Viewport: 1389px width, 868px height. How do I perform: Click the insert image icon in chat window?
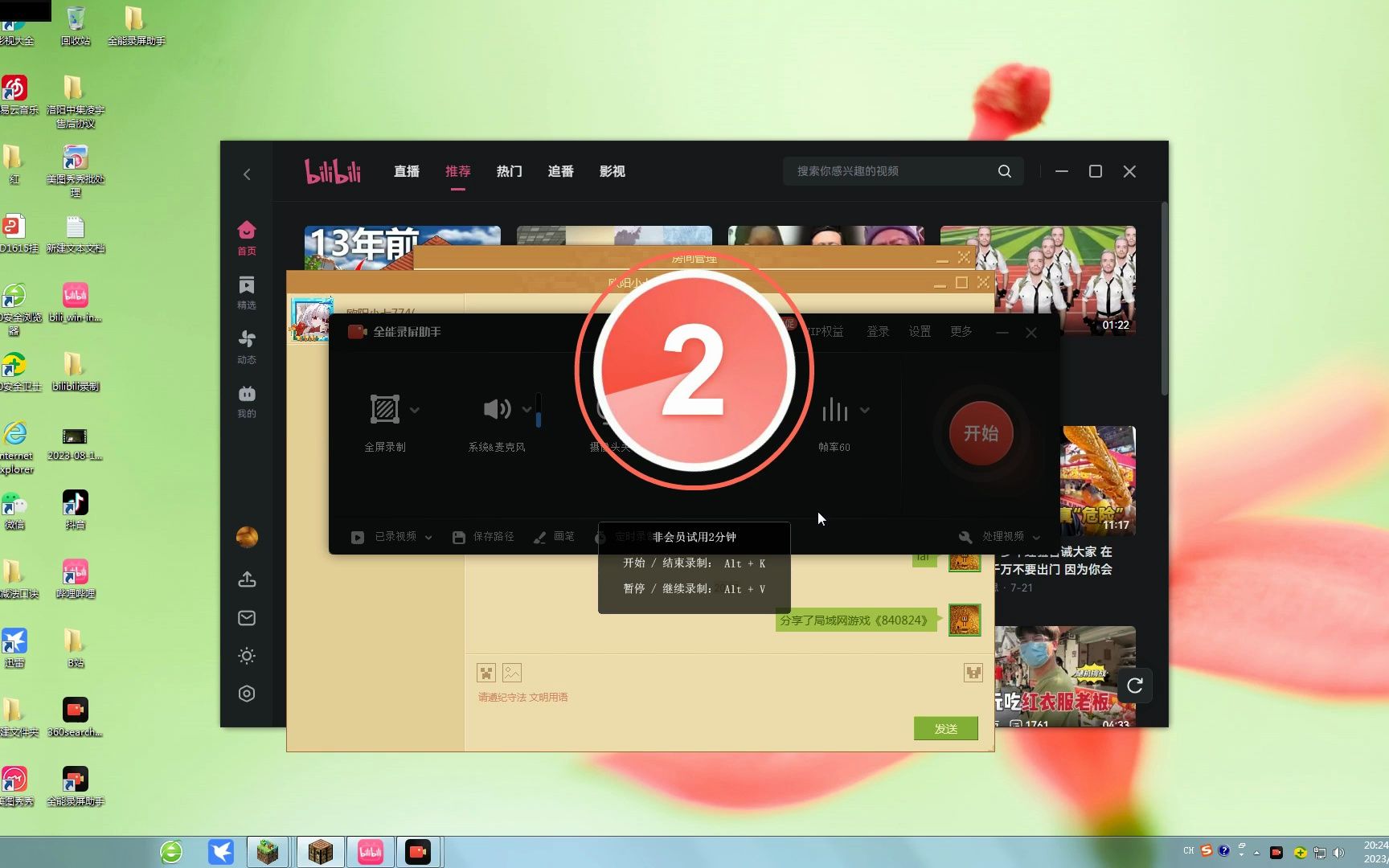512,673
